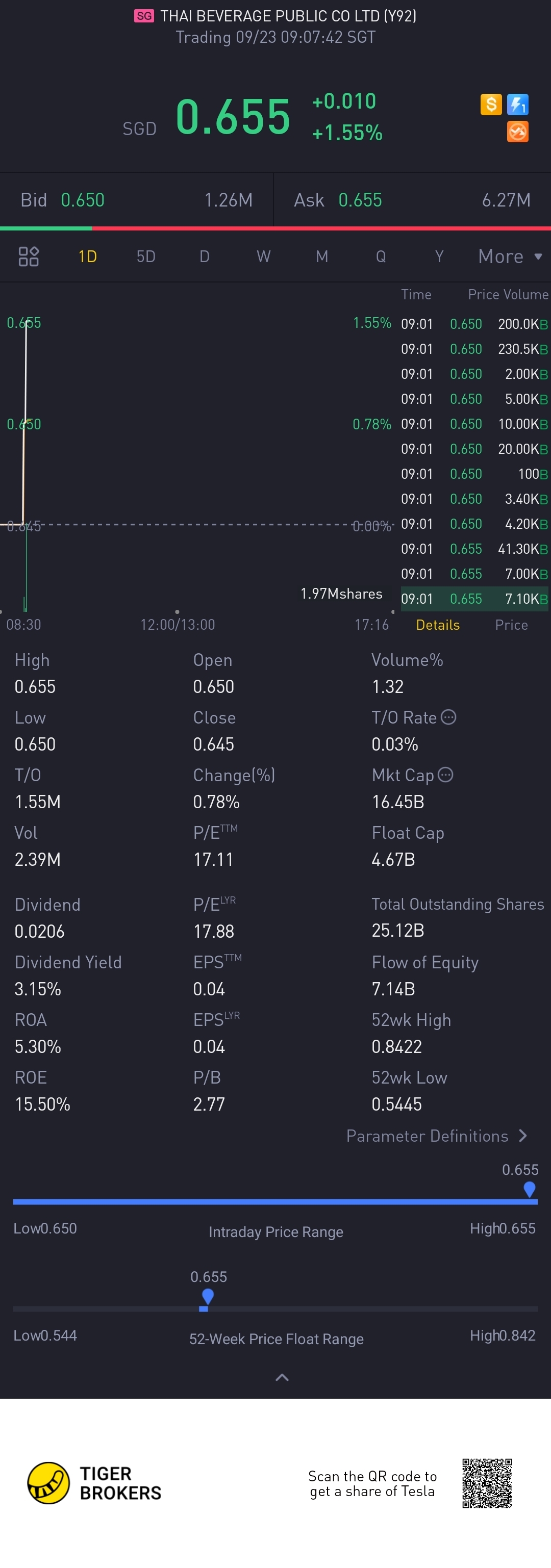Open Mkt Cap info icon

[x=446, y=774]
